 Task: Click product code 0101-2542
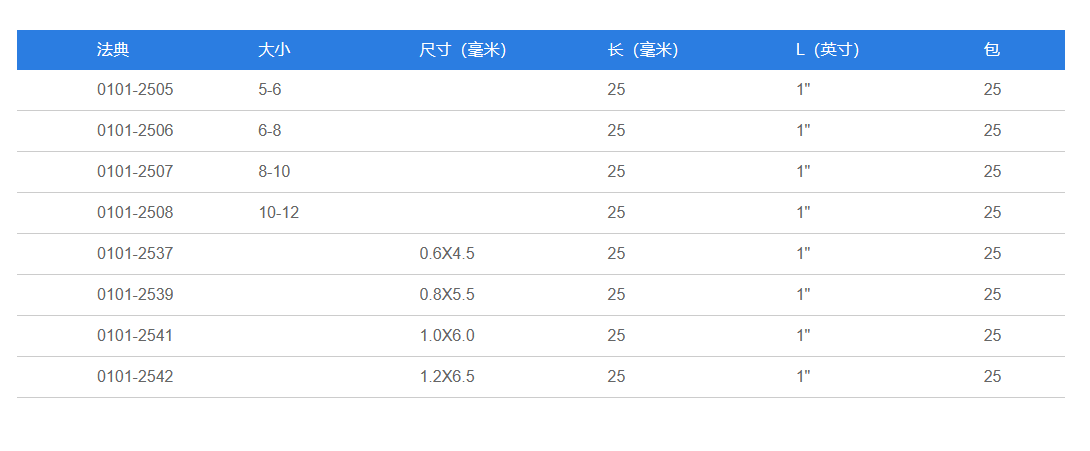[135, 377]
